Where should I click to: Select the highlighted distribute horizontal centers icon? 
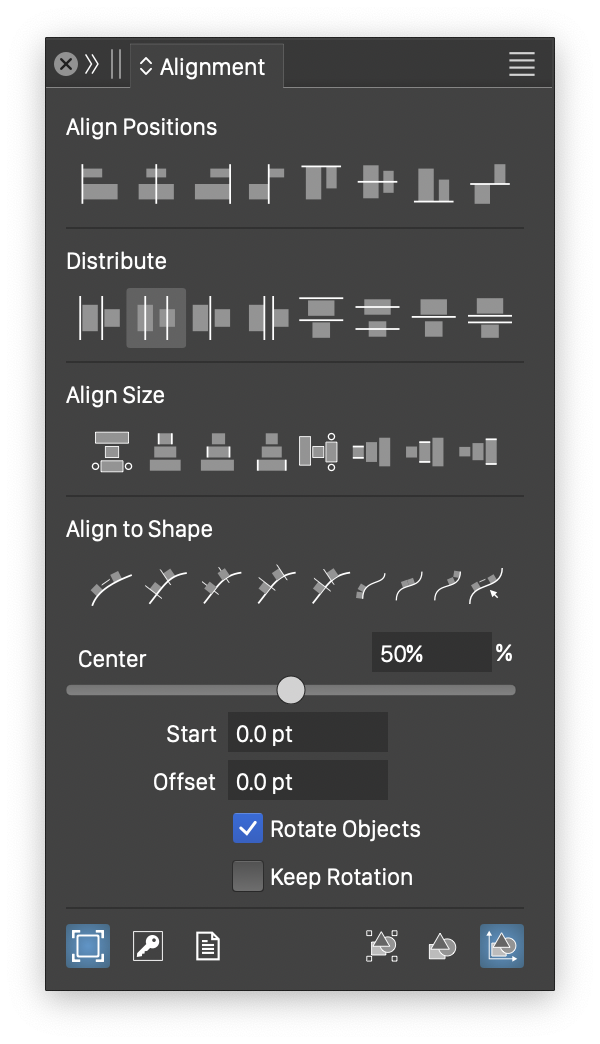pyautogui.click(x=156, y=318)
